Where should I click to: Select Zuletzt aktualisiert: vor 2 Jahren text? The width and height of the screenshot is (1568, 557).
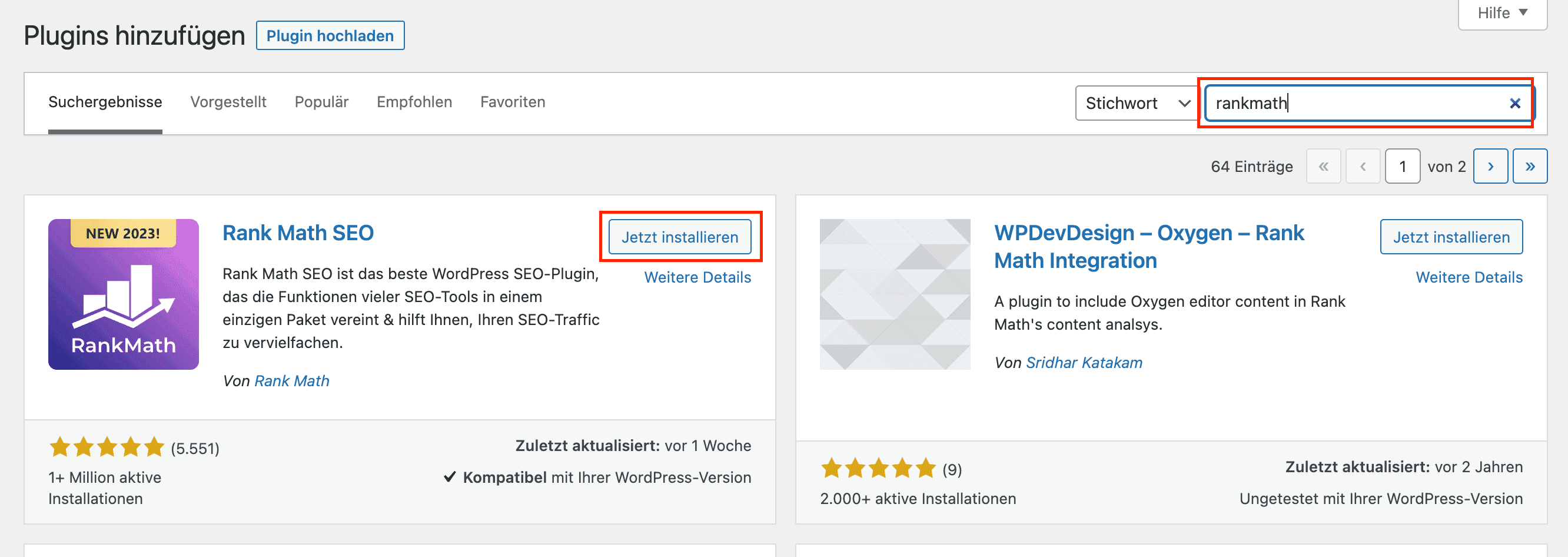click(x=1404, y=468)
